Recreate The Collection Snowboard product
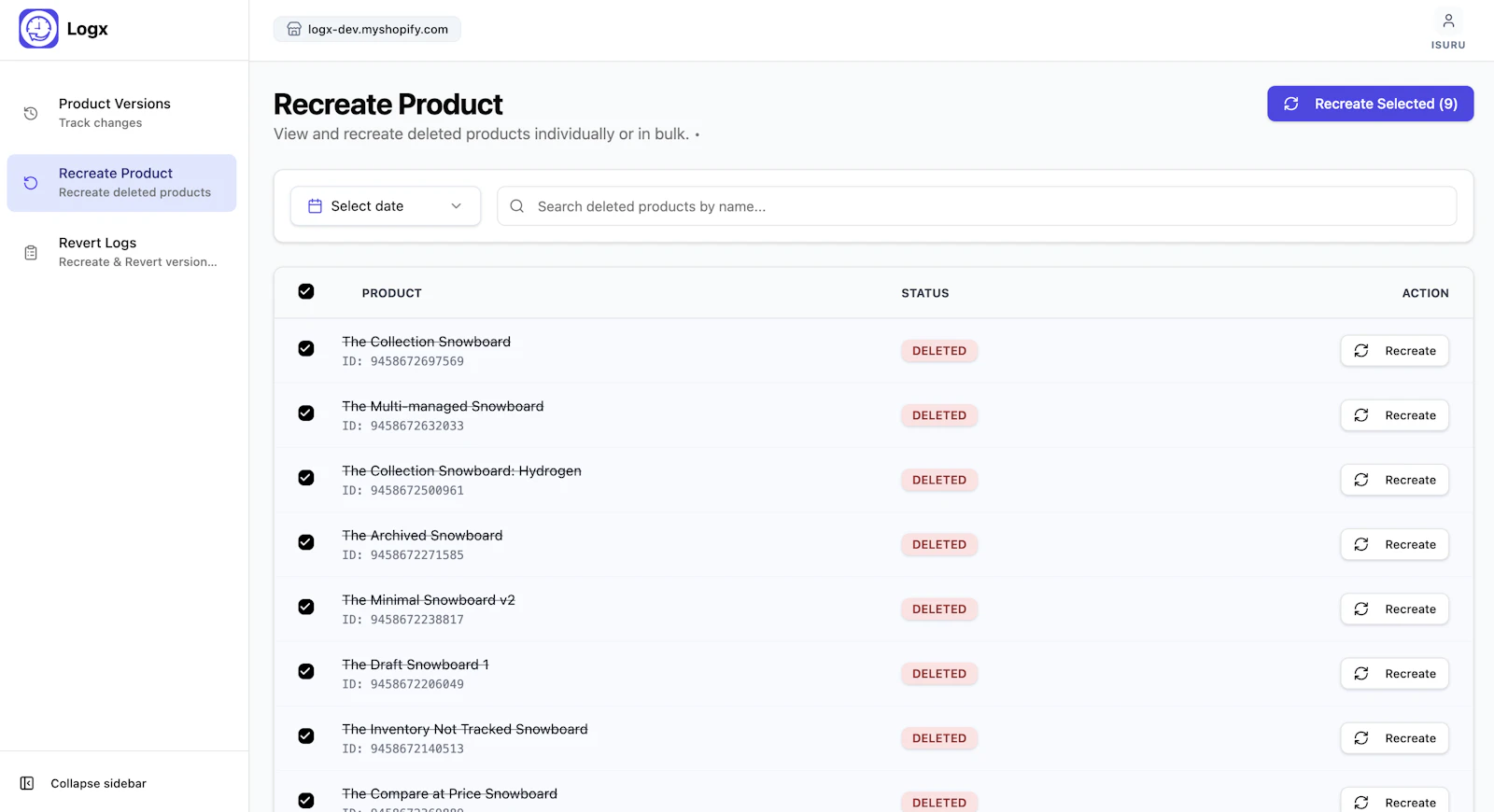This screenshot has width=1494, height=812. click(x=1395, y=351)
